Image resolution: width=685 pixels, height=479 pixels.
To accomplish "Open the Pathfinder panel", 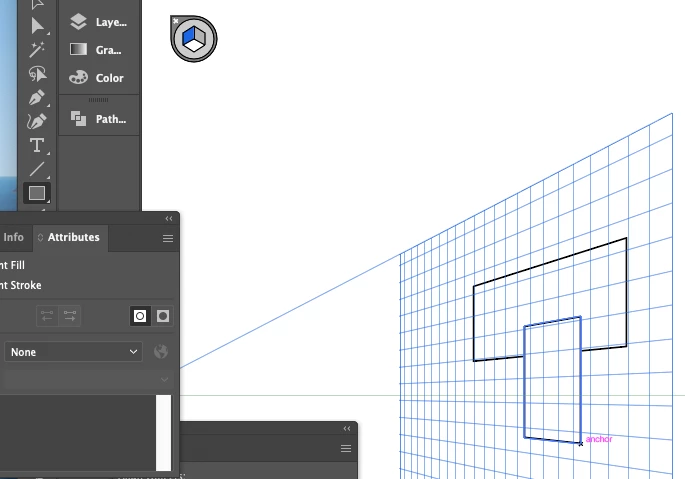I will click(99, 119).
